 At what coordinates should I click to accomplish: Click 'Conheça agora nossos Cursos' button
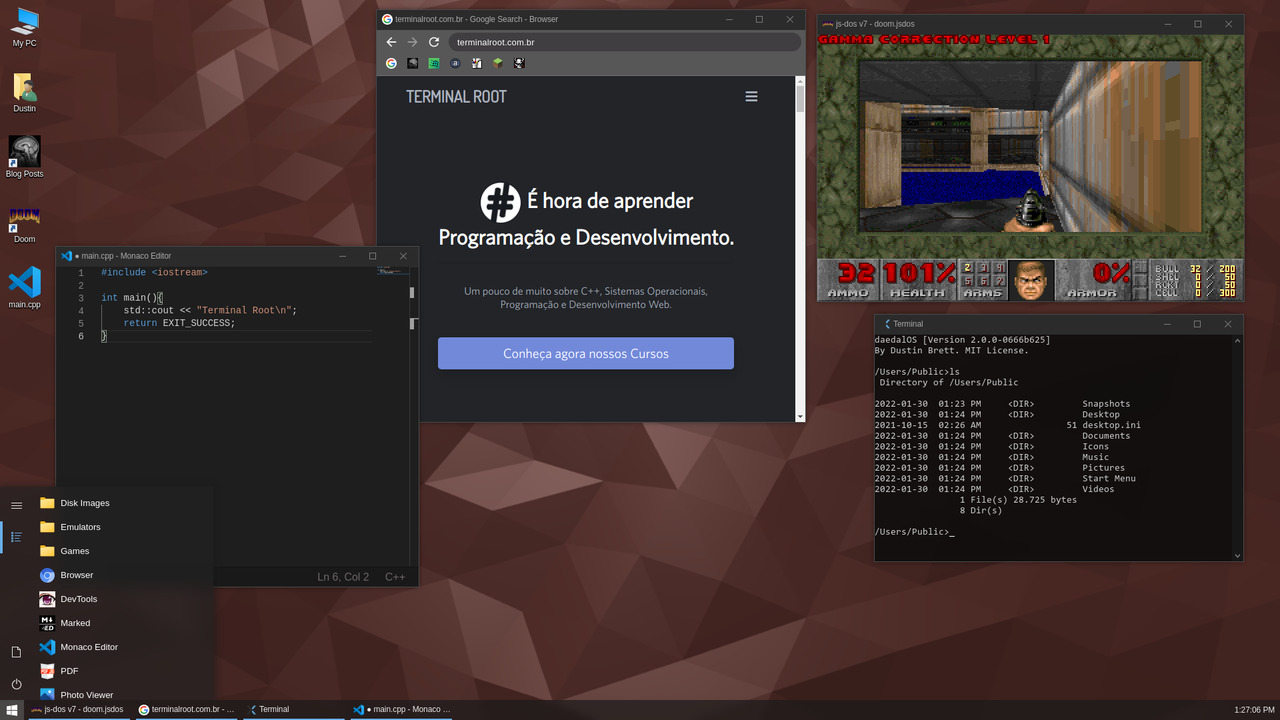pyautogui.click(x=586, y=353)
